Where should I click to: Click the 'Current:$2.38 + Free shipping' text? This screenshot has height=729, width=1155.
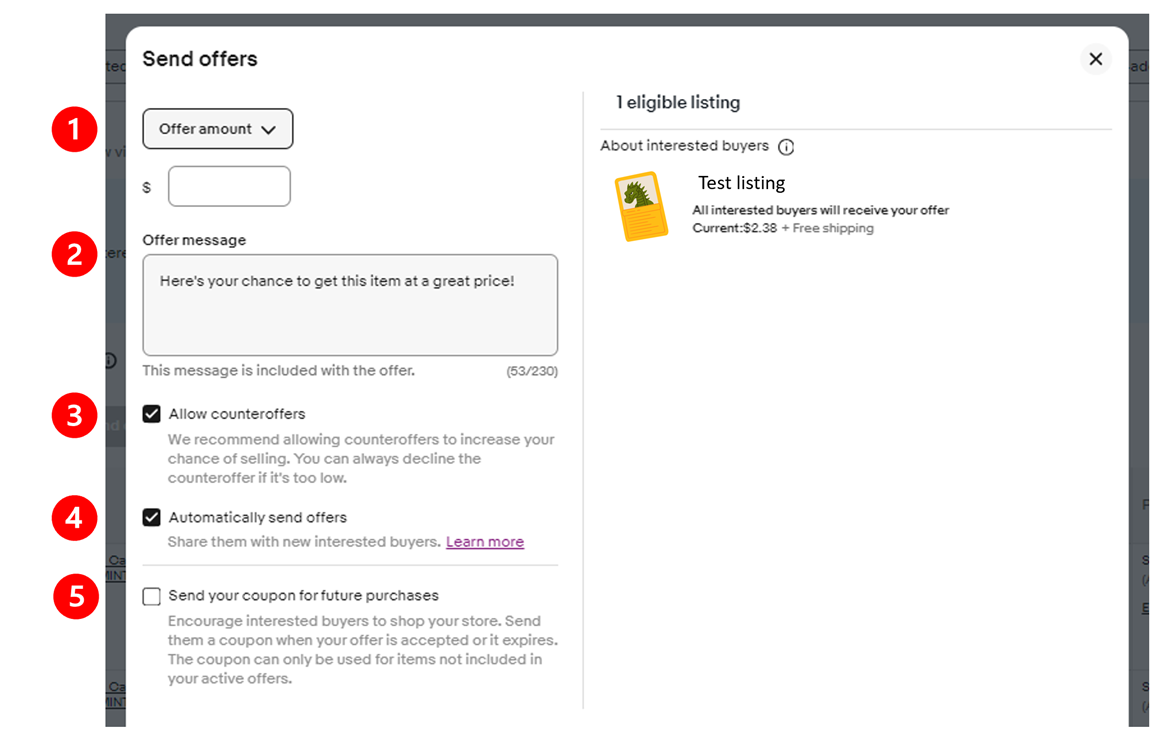(783, 228)
